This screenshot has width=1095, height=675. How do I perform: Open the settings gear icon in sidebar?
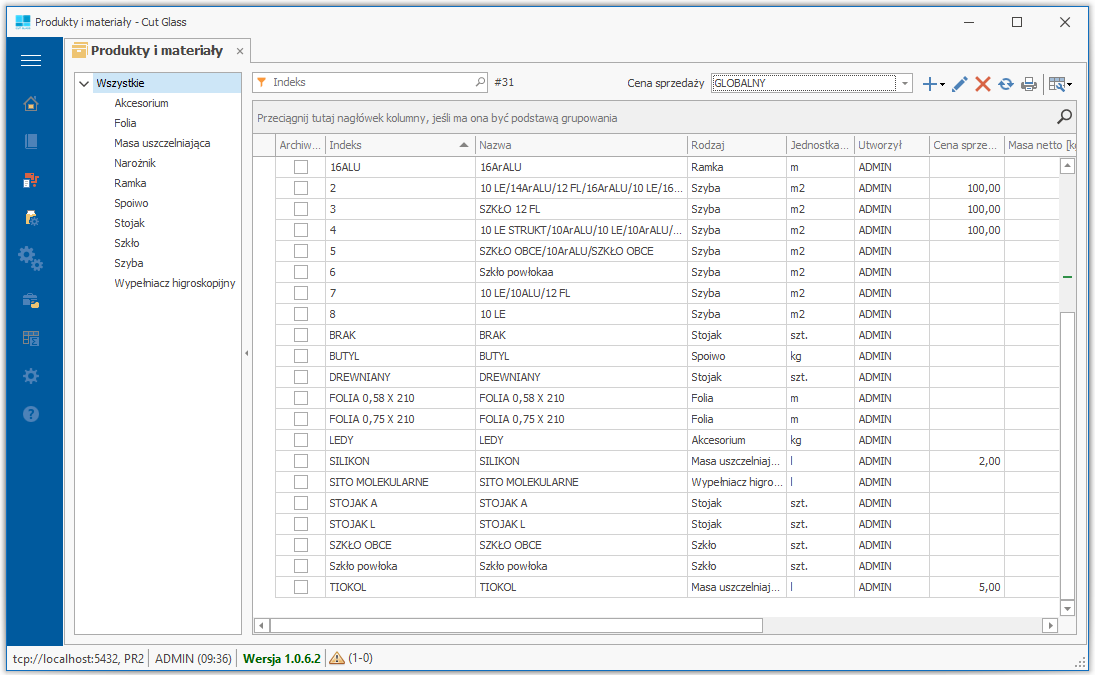tap(31, 376)
